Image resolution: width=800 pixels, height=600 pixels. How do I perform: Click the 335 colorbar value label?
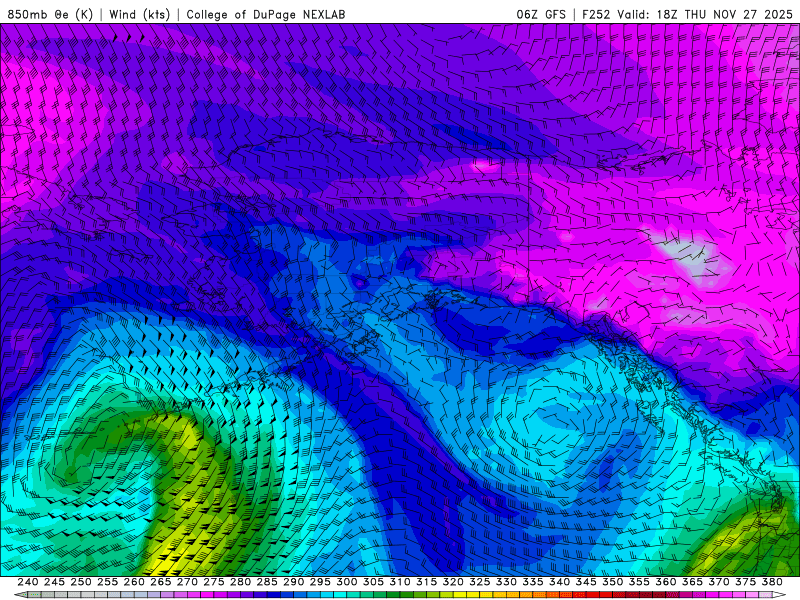click(533, 582)
